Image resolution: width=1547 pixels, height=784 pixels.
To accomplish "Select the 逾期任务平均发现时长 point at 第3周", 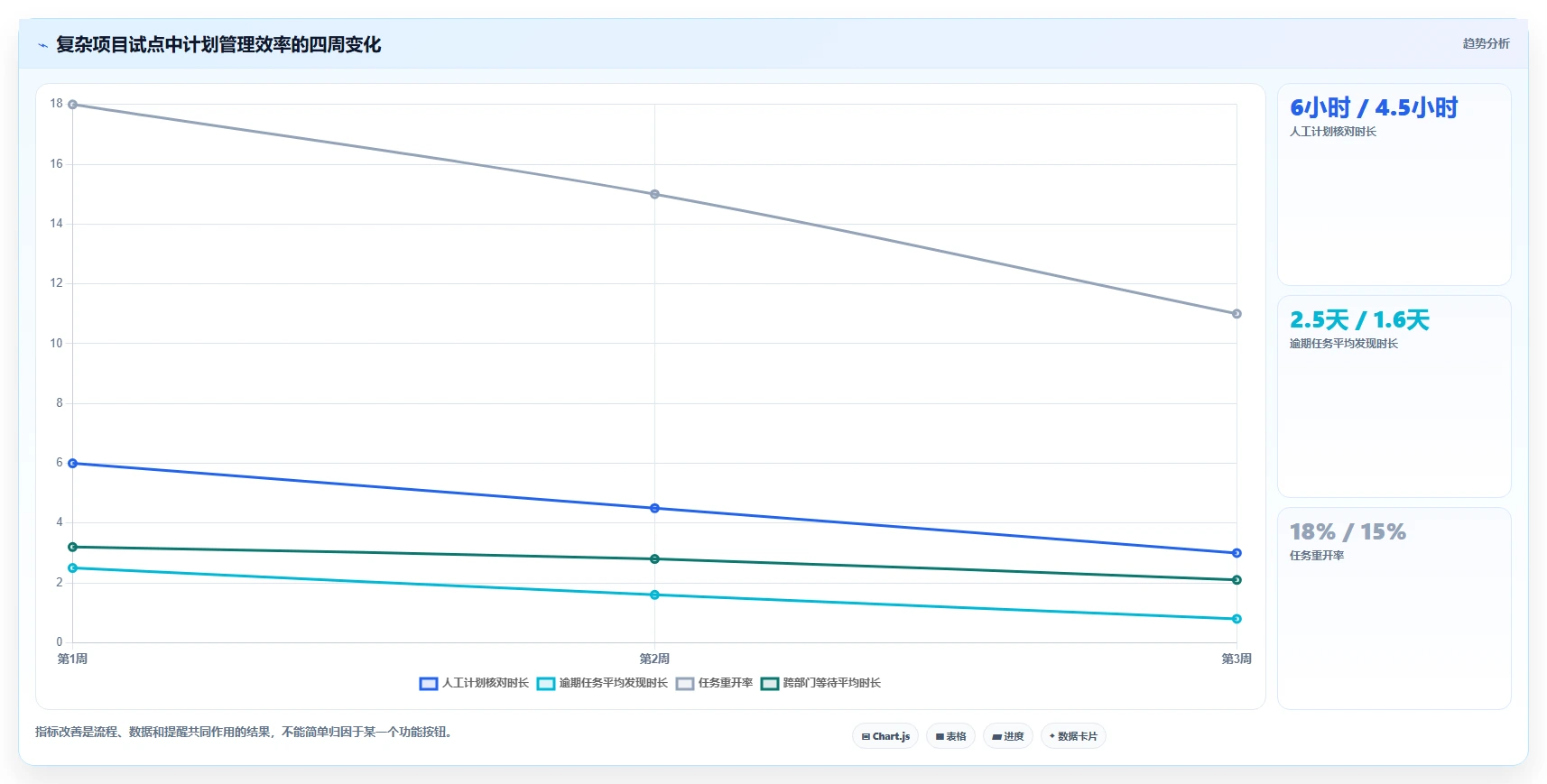I will click(x=1237, y=619).
